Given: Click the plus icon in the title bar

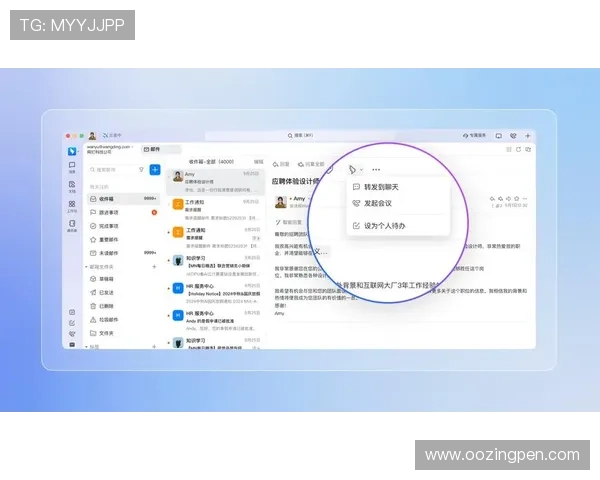Looking at the screenshot, I should [x=528, y=136].
